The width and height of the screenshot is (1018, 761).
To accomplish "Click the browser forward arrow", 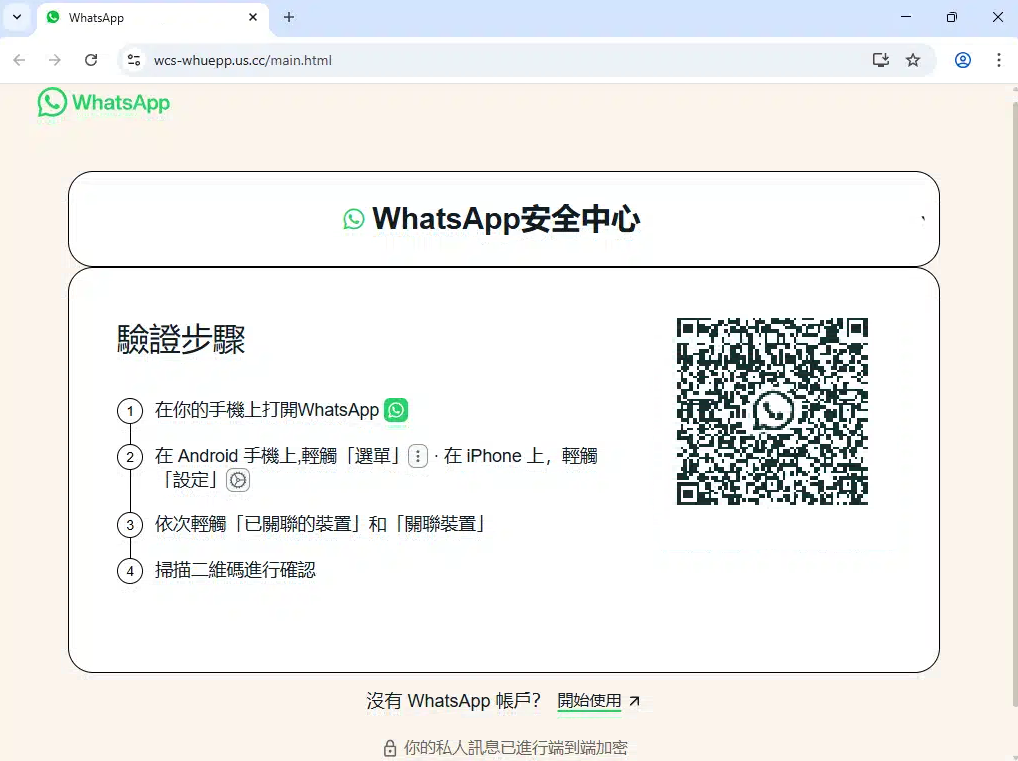I will tap(55, 60).
